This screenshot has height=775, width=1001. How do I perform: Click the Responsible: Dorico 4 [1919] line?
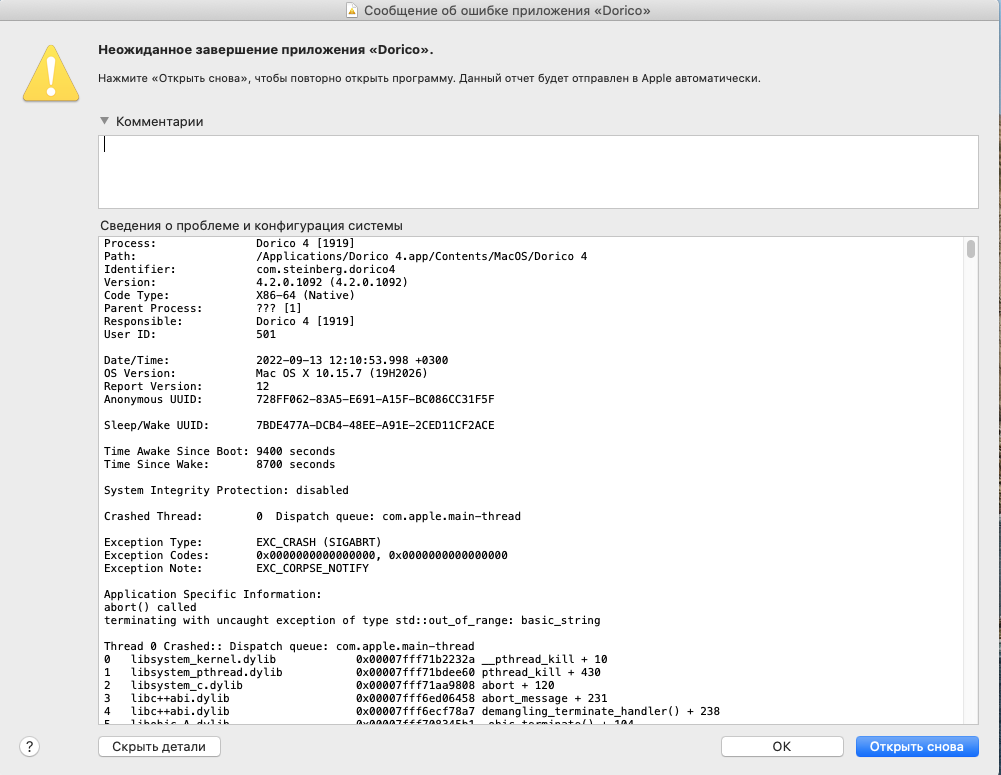click(x=229, y=321)
